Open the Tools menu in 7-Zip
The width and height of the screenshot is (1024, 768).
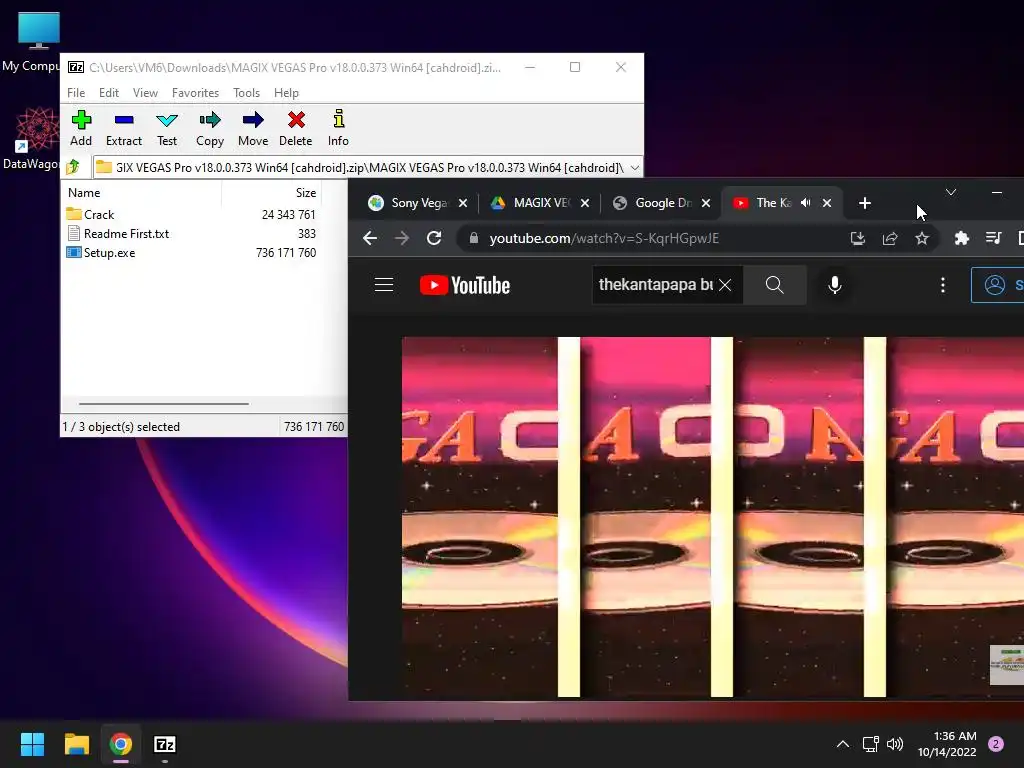coord(246,93)
